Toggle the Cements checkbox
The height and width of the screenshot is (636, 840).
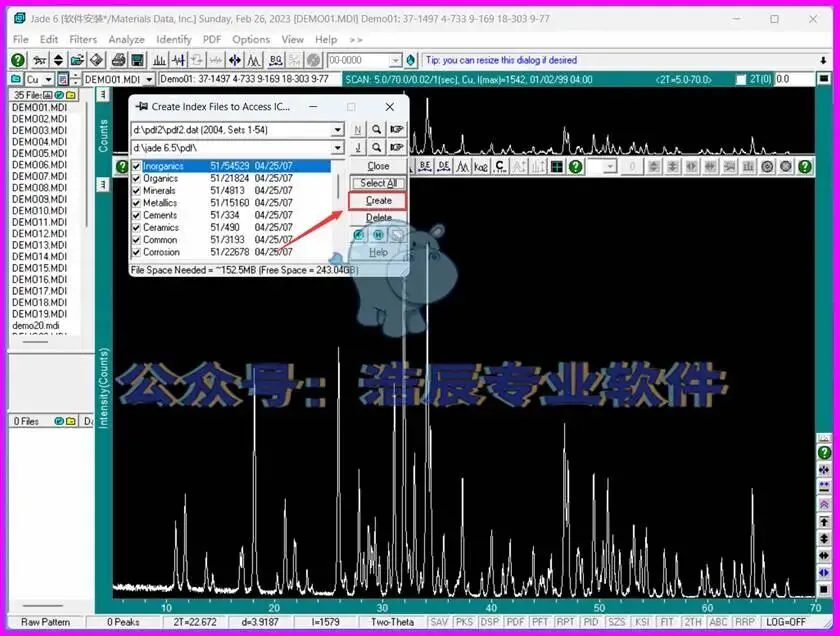pyautogui.click(x=137, y=215)
